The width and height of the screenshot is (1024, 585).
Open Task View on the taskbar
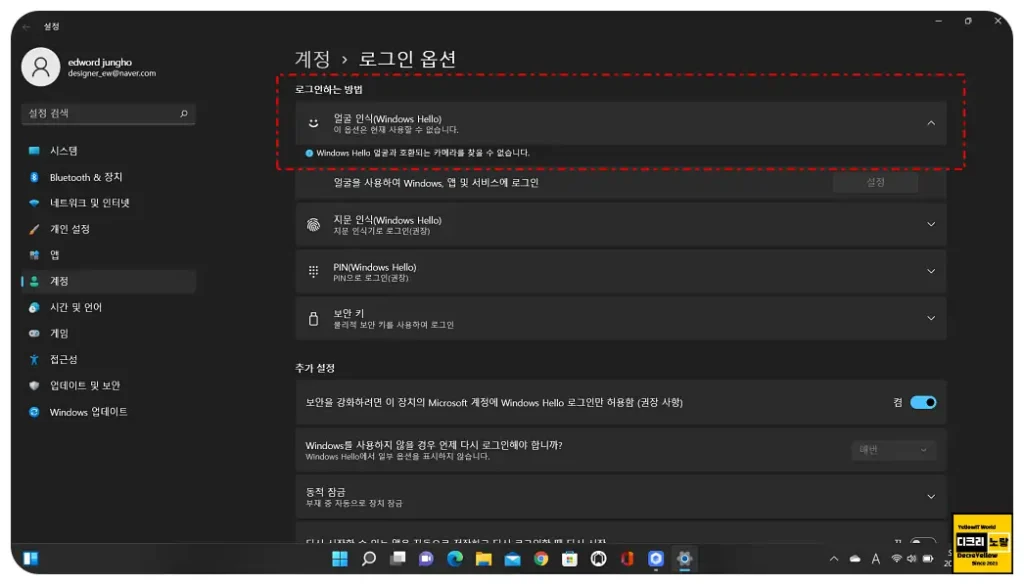tap(398, 559)
